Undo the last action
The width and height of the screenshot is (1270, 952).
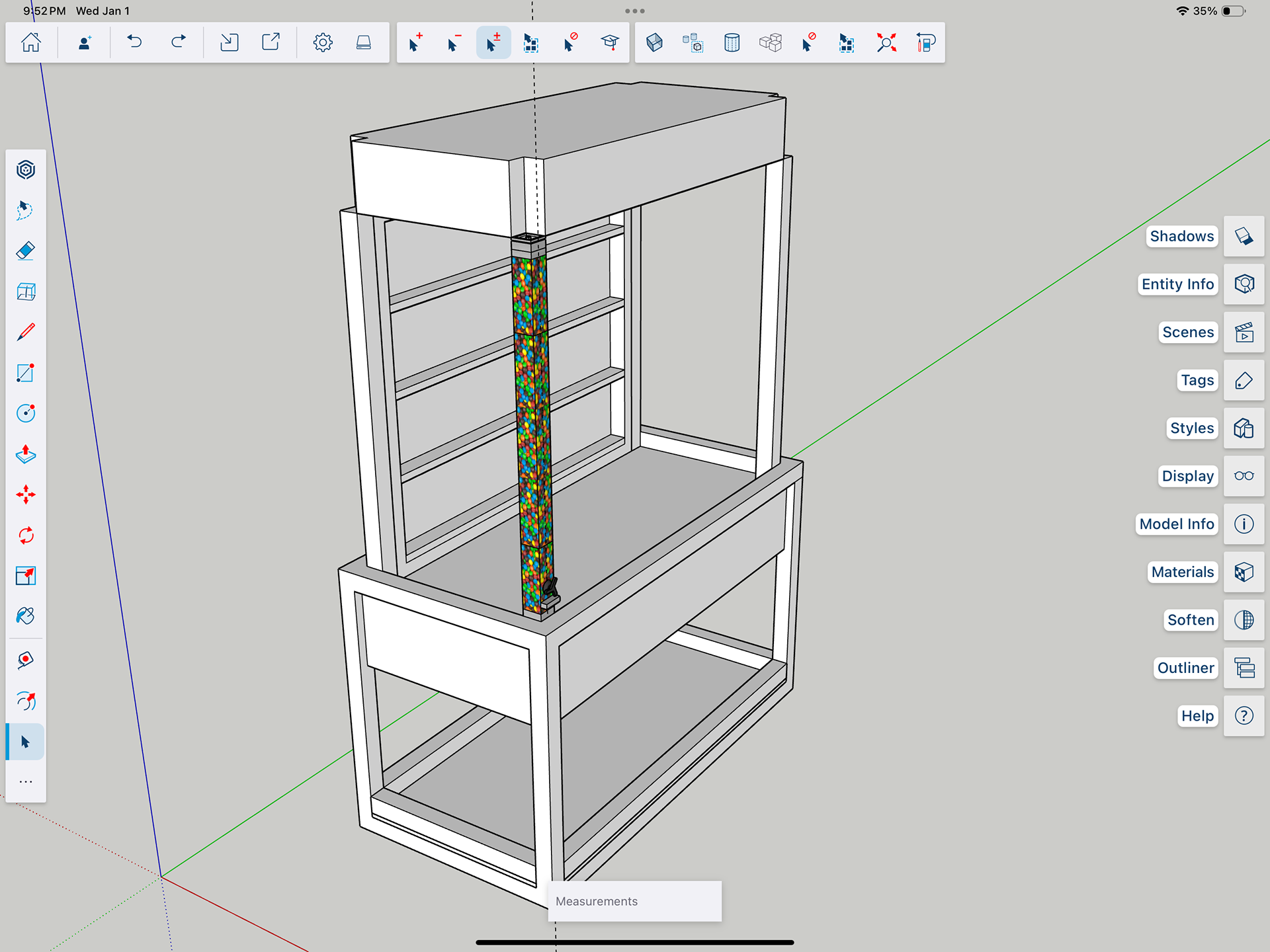pos(134,43)
